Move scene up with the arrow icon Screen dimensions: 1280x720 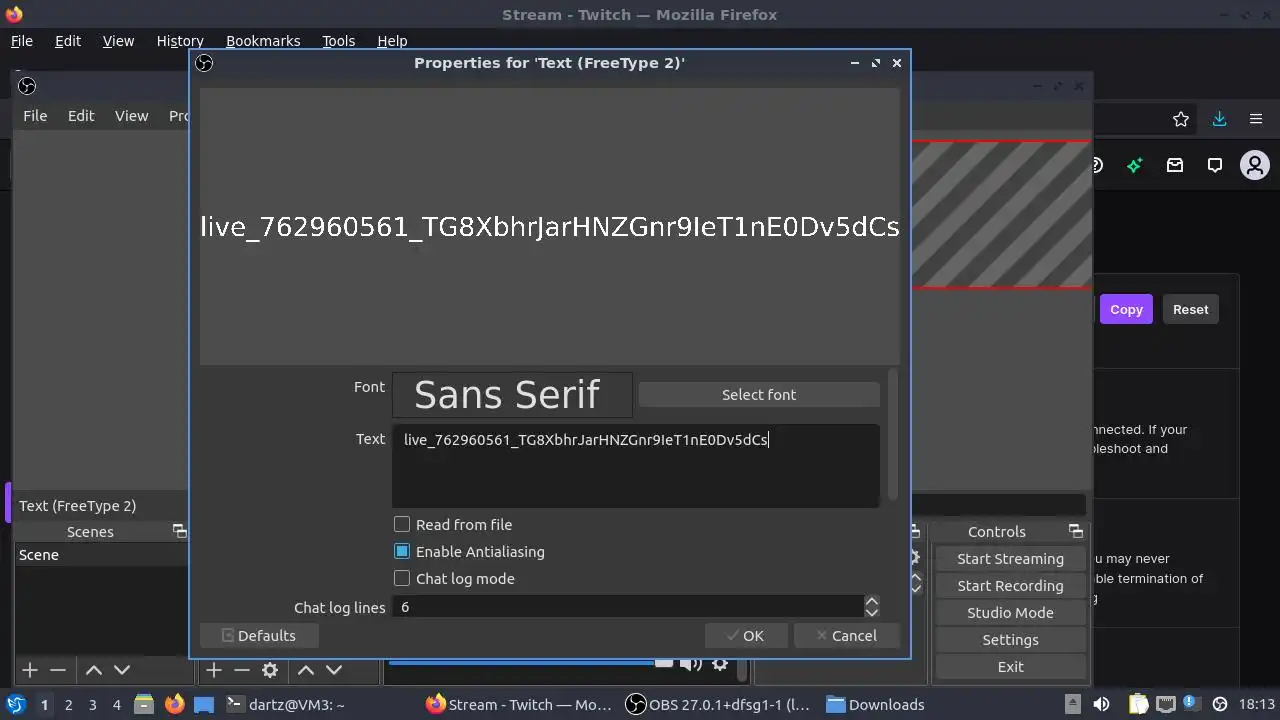[x=93, y=670]
